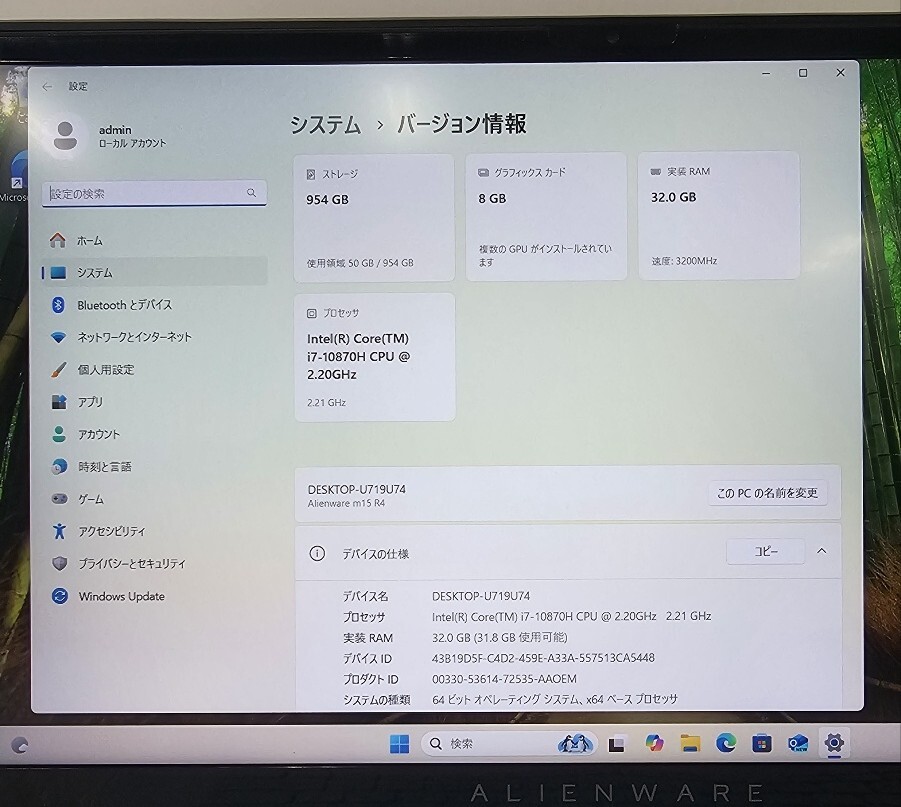Open ホーム in the sidebar
Image resolution: width=901 pixels, height=807 pixels.
point(154,240)
